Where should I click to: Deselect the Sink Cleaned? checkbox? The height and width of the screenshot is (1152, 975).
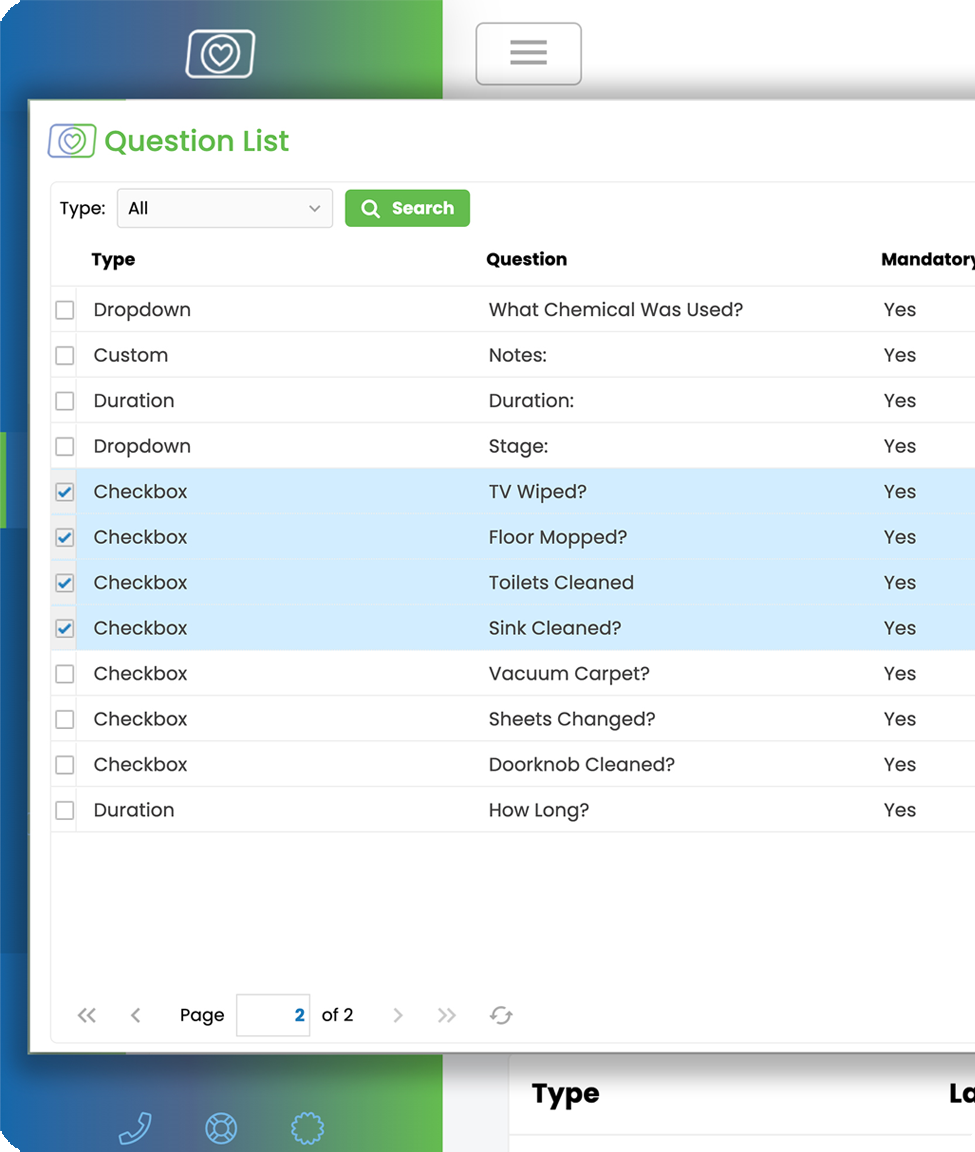(x=65, y=628)
